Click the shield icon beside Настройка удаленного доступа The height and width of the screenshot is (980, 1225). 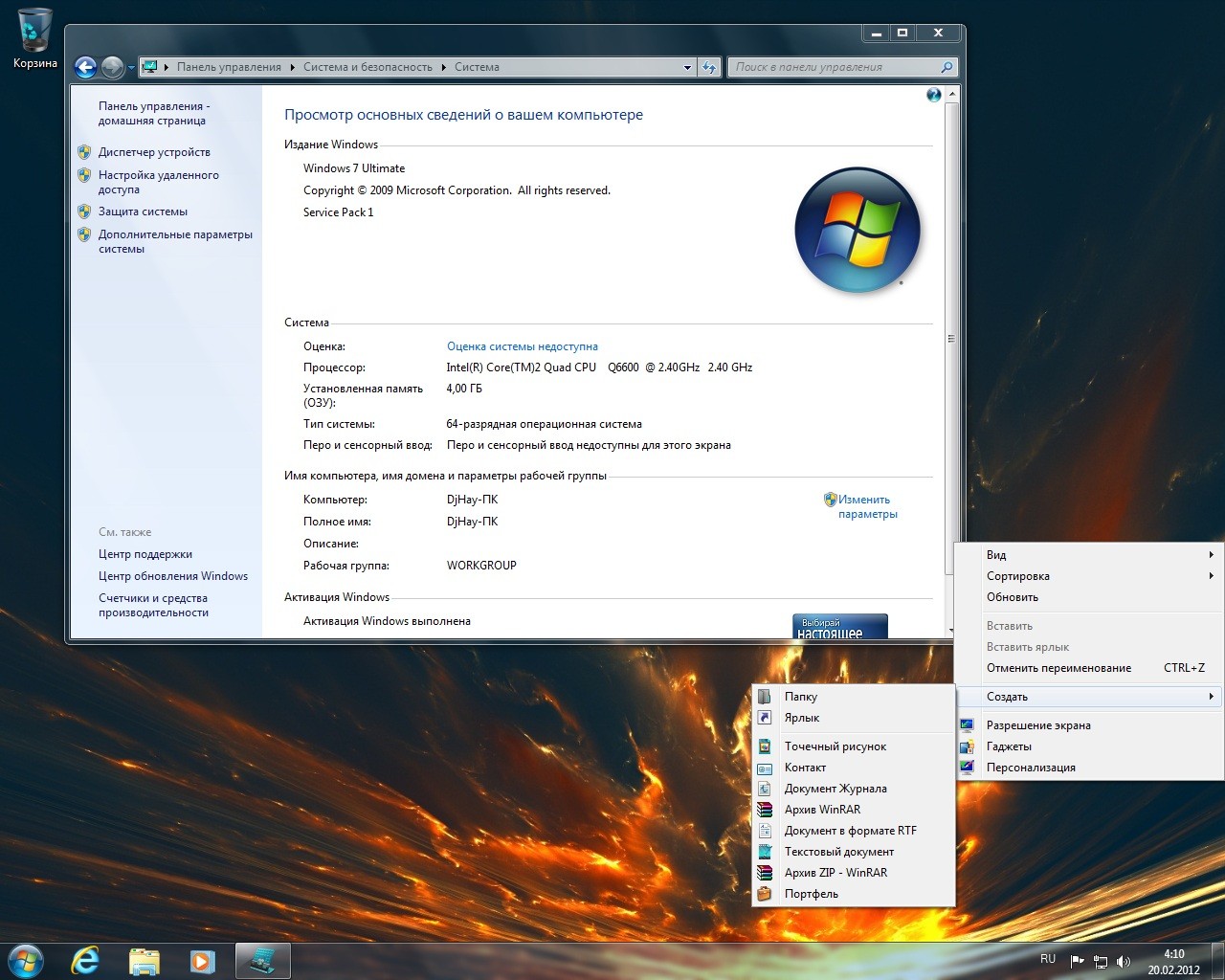(x=84, y=175)
